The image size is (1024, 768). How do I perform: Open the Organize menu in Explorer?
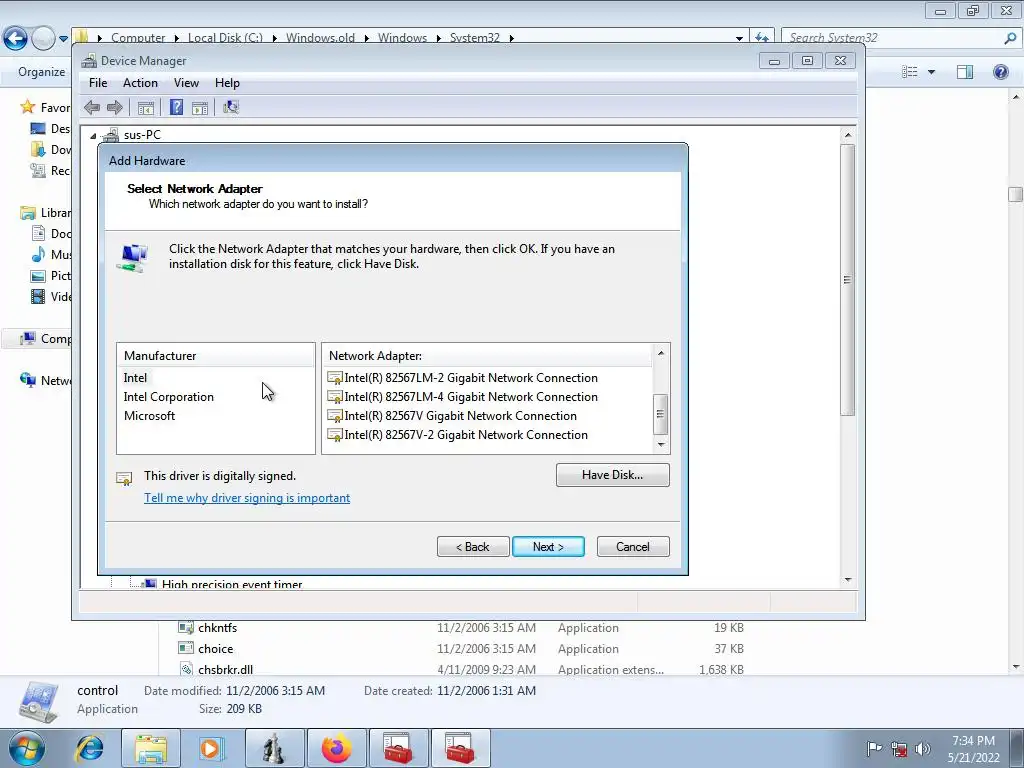coord(42,72)
